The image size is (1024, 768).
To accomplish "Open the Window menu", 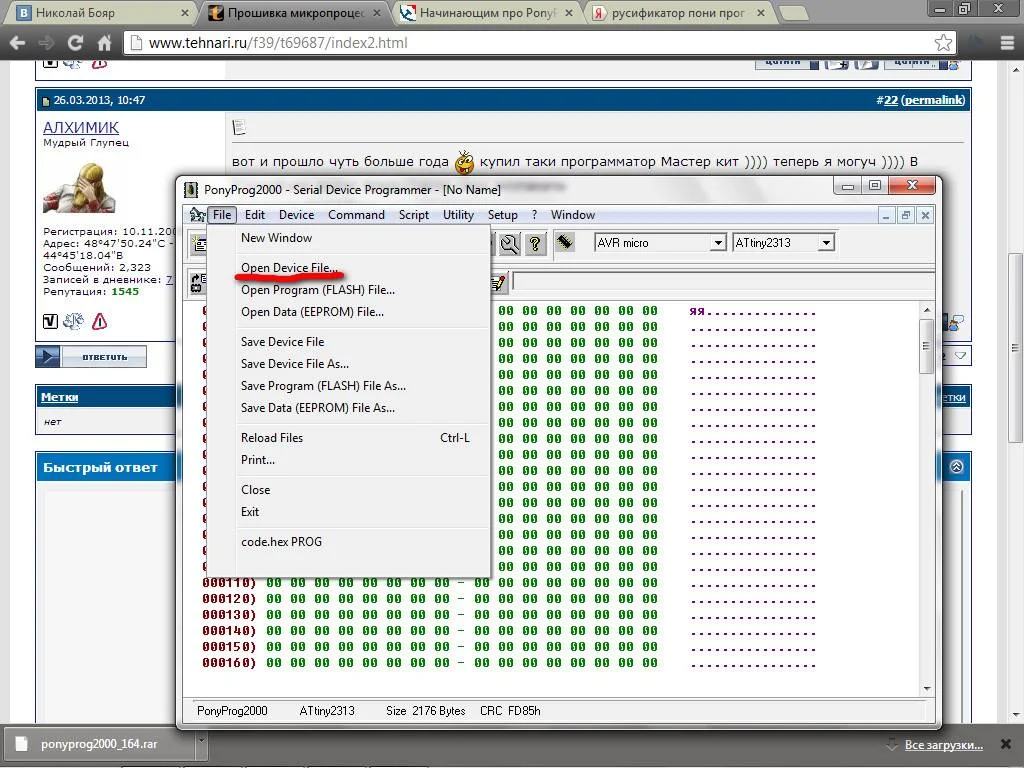I will pyautogui.click(x=573, y=215).
